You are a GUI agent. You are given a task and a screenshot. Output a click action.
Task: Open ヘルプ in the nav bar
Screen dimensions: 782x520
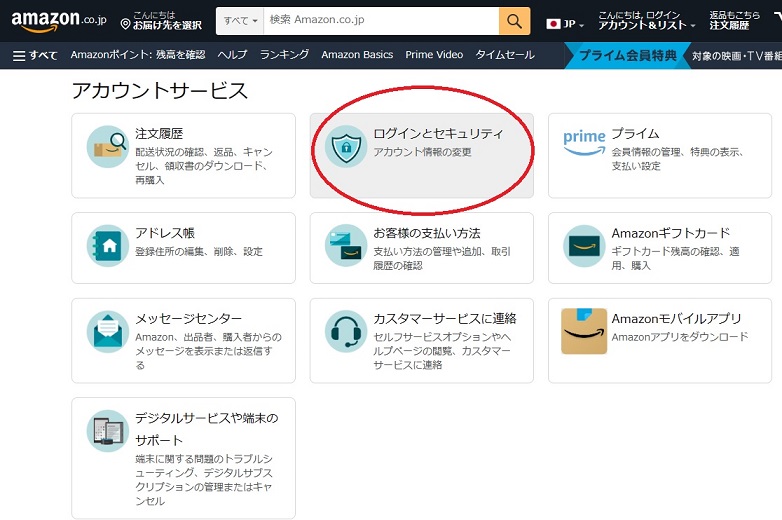[x=232, y=55]
